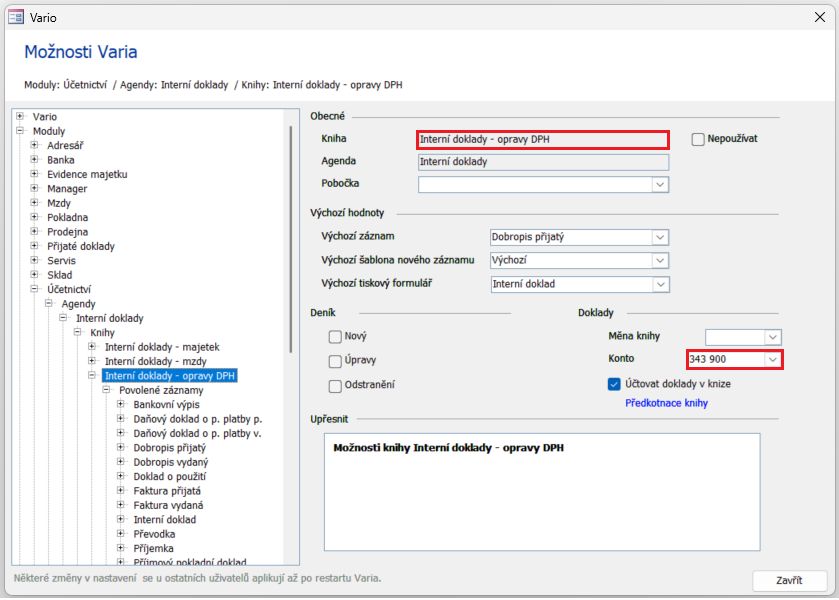Click the Zavřít button
This screenshot has height=600, width=839.
[x=789, y=580]
